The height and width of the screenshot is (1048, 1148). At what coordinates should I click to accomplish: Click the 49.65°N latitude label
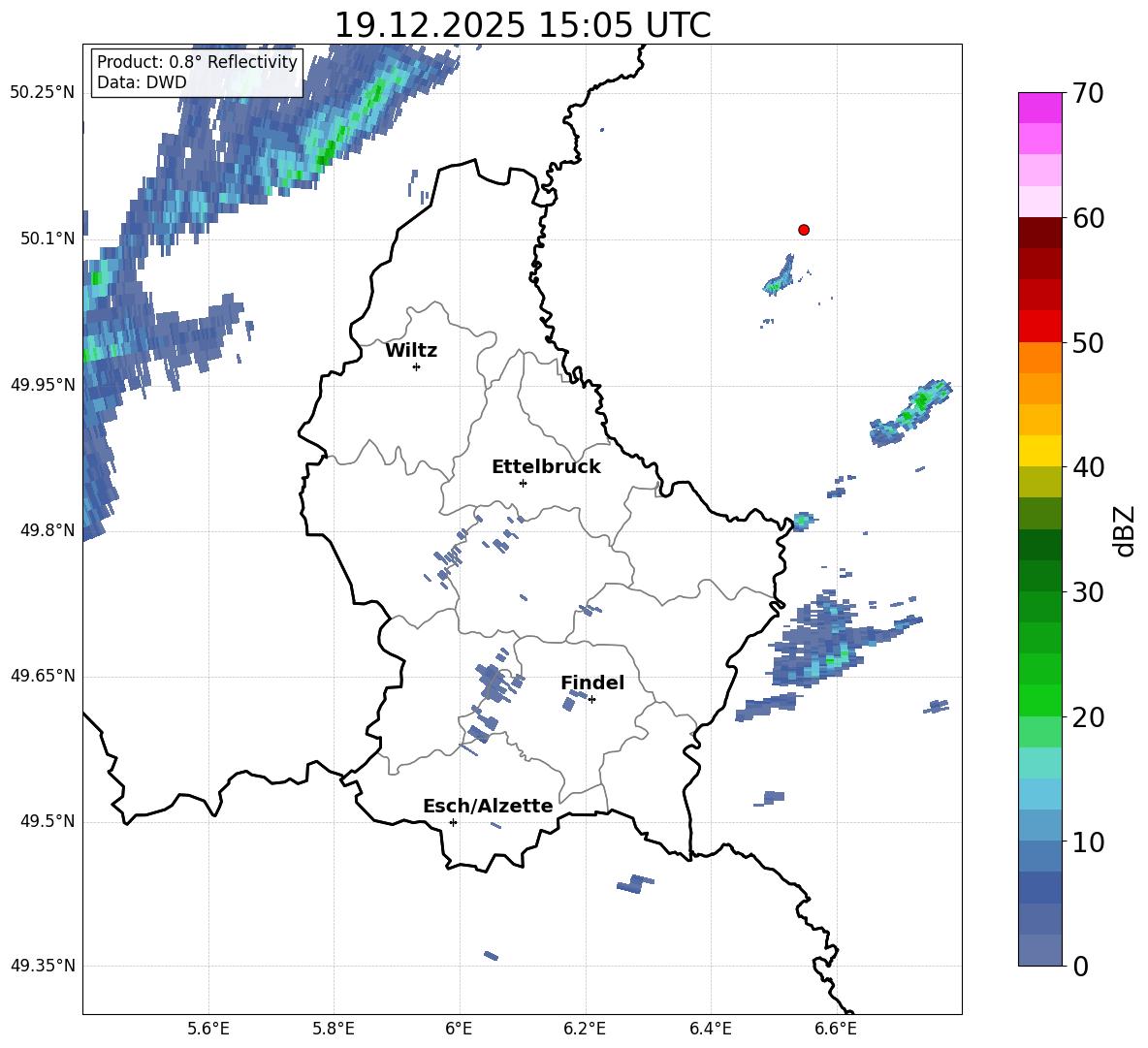44,675
